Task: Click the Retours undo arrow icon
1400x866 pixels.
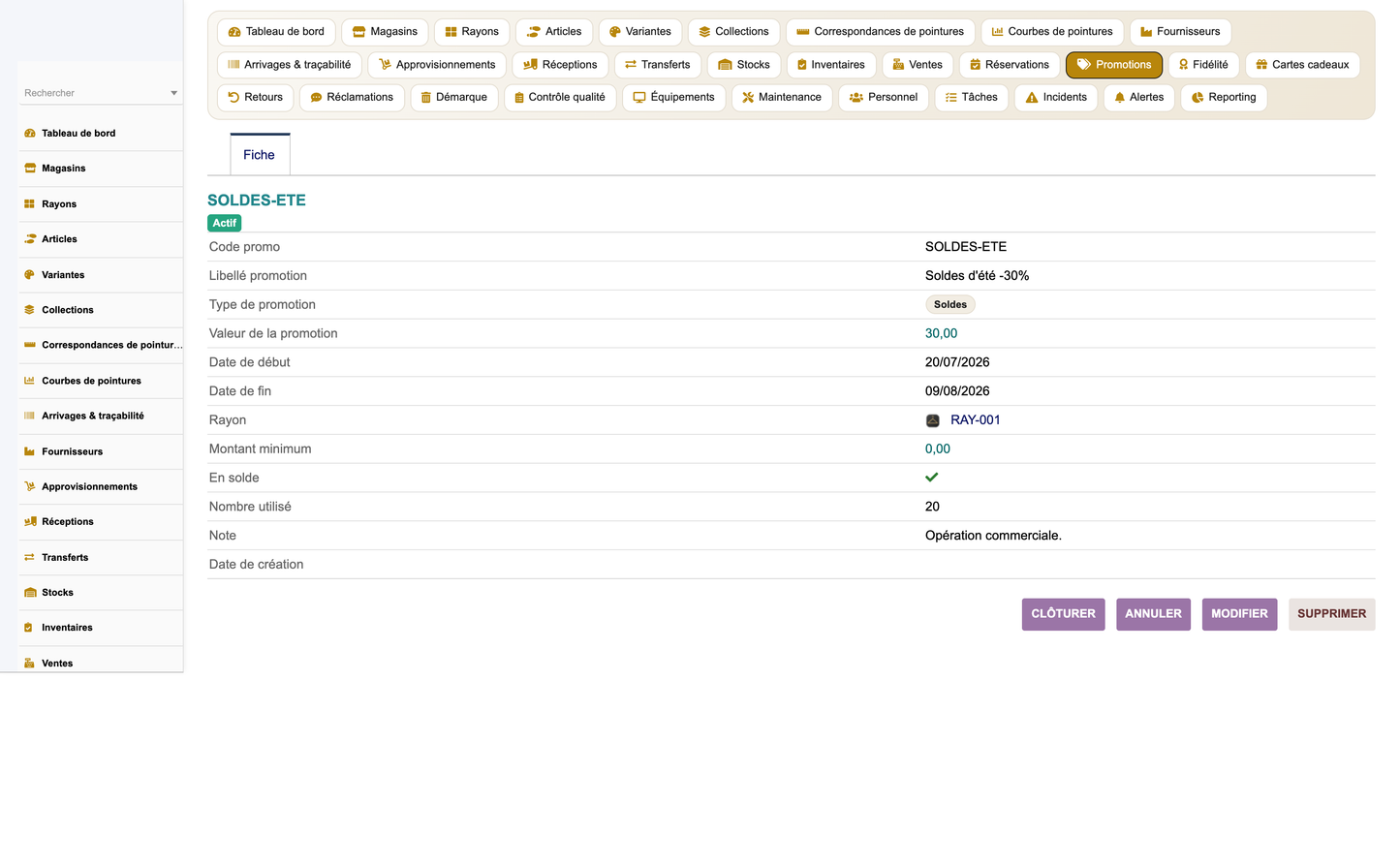Action: 233,97
